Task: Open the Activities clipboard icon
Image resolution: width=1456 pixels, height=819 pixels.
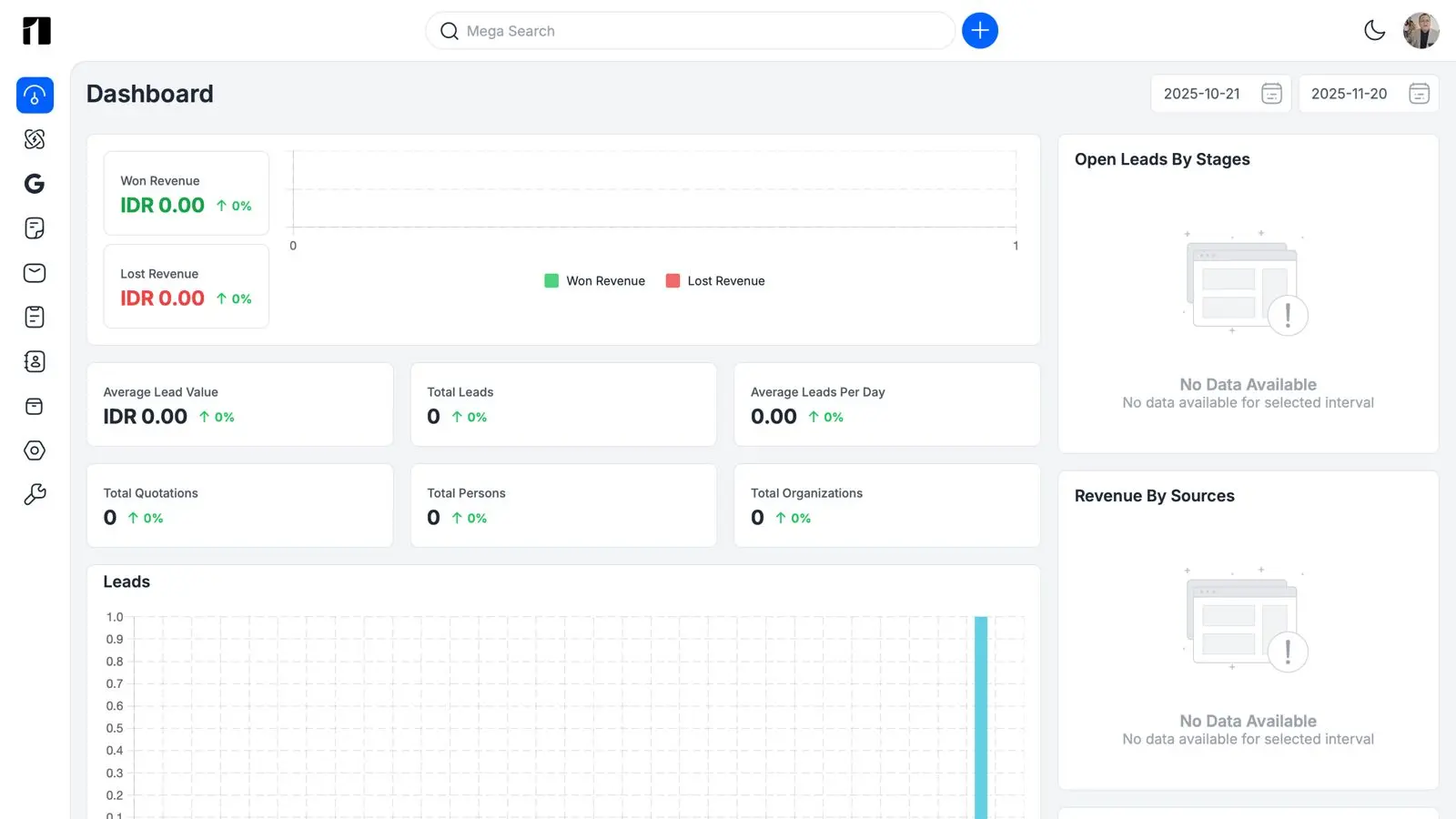Action: pyautogui.click(x=34, y=317)
